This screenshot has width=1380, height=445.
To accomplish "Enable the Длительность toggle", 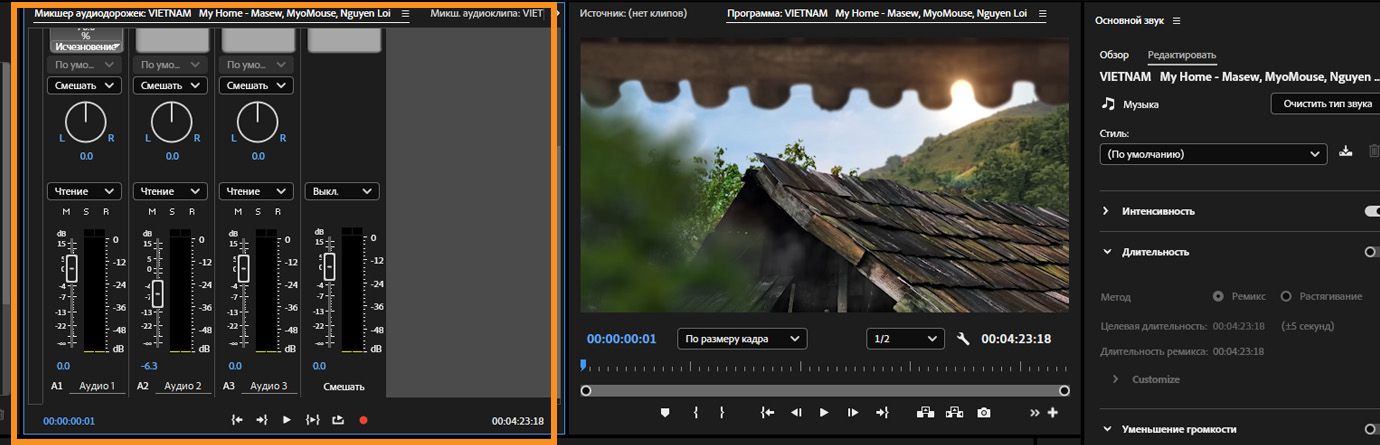I will click(x=1369, y=252).
